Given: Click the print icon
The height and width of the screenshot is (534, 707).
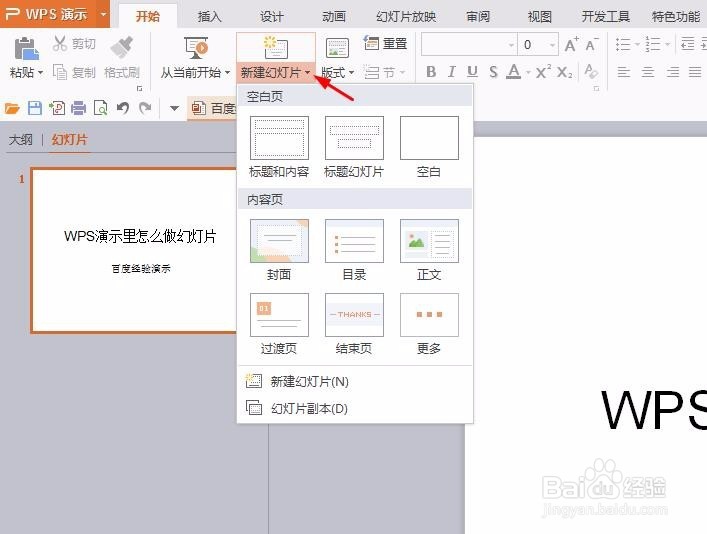Looking at the screenshot, I should 78,108.
